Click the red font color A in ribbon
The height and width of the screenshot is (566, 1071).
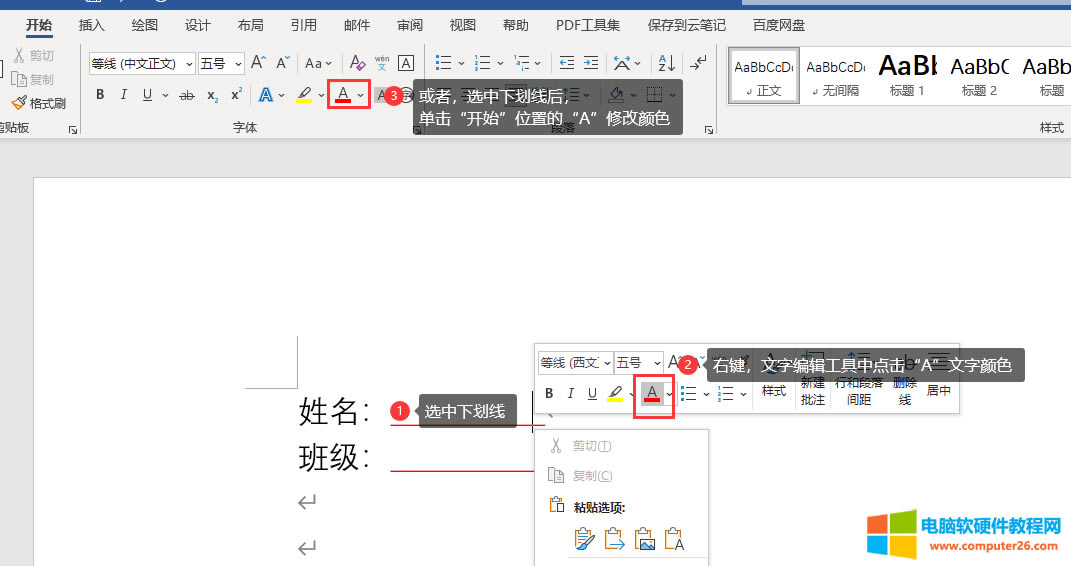(x=343, y=95)
